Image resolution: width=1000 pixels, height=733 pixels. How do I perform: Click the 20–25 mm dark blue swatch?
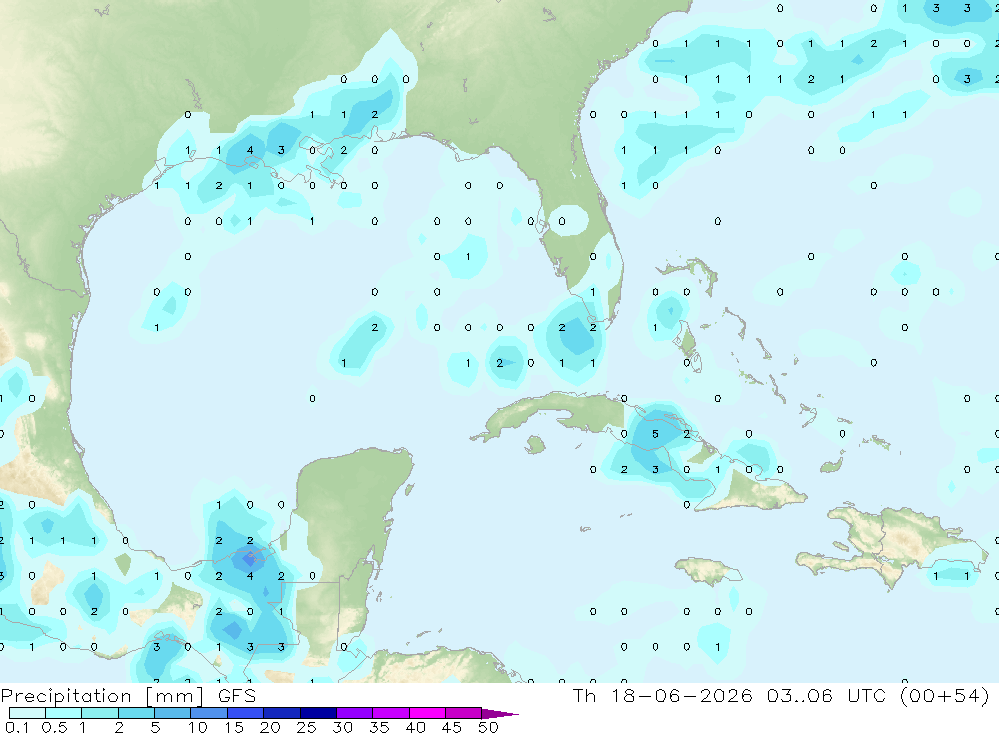coord(282,713)
